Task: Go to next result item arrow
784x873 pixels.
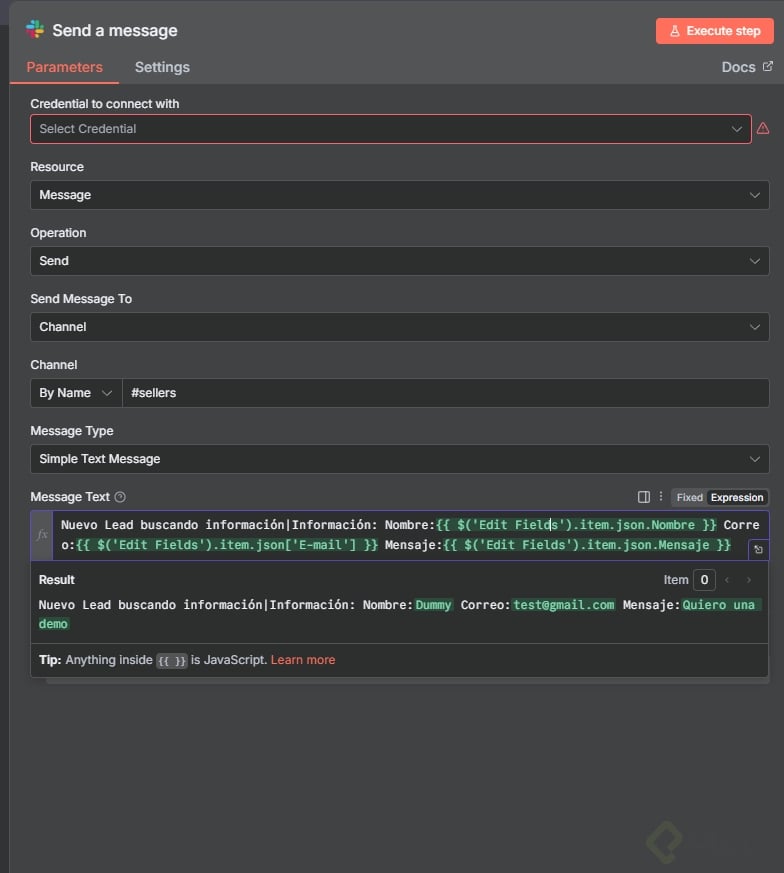Action: click(749, 580)
